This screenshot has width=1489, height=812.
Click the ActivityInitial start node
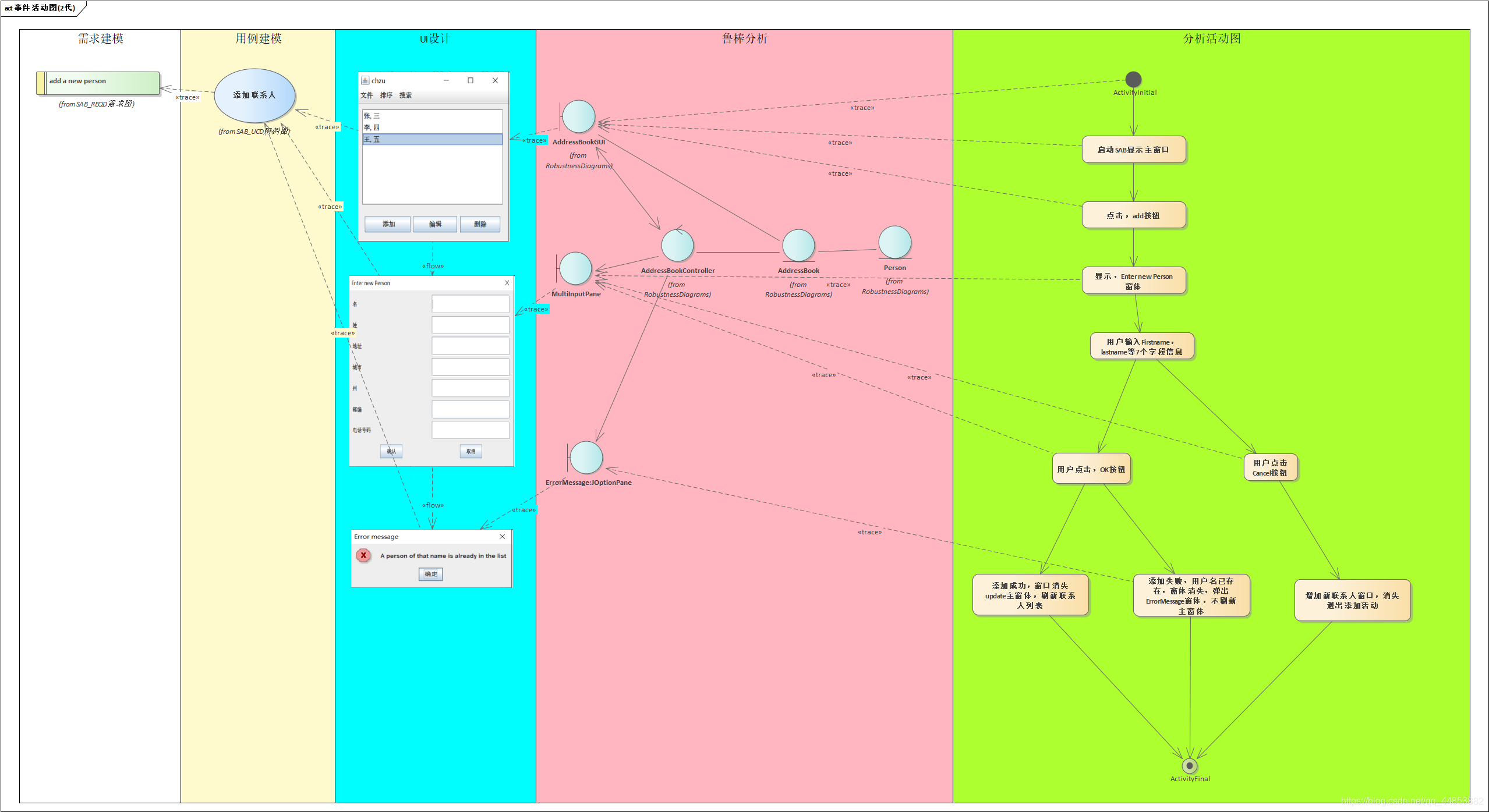click(1133, 79)
